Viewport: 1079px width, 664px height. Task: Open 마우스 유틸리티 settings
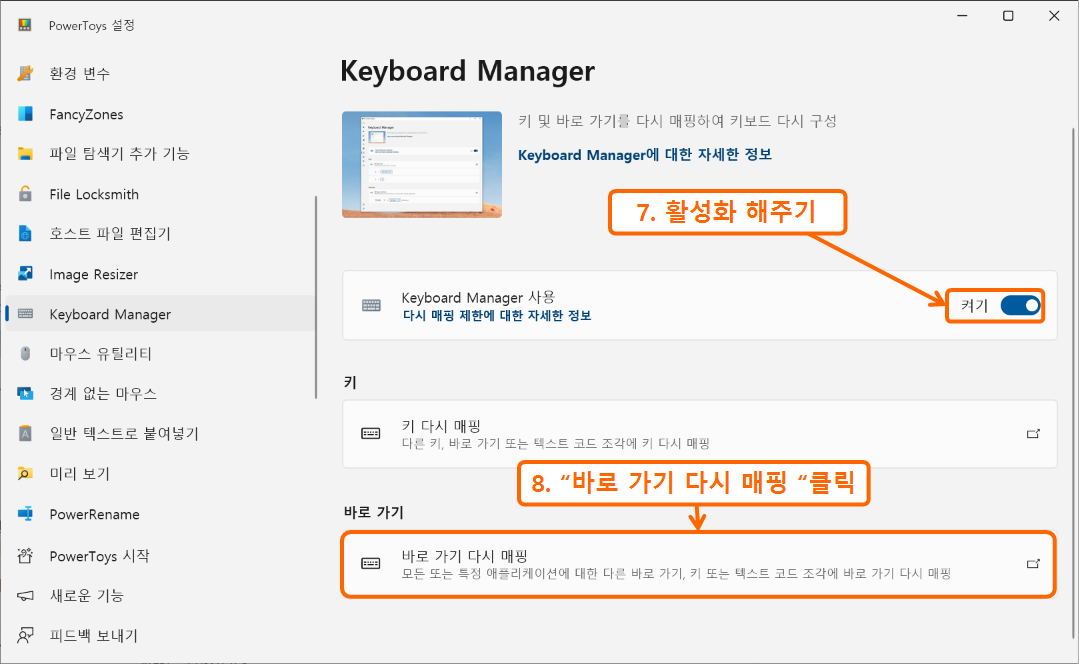(95, 354)
